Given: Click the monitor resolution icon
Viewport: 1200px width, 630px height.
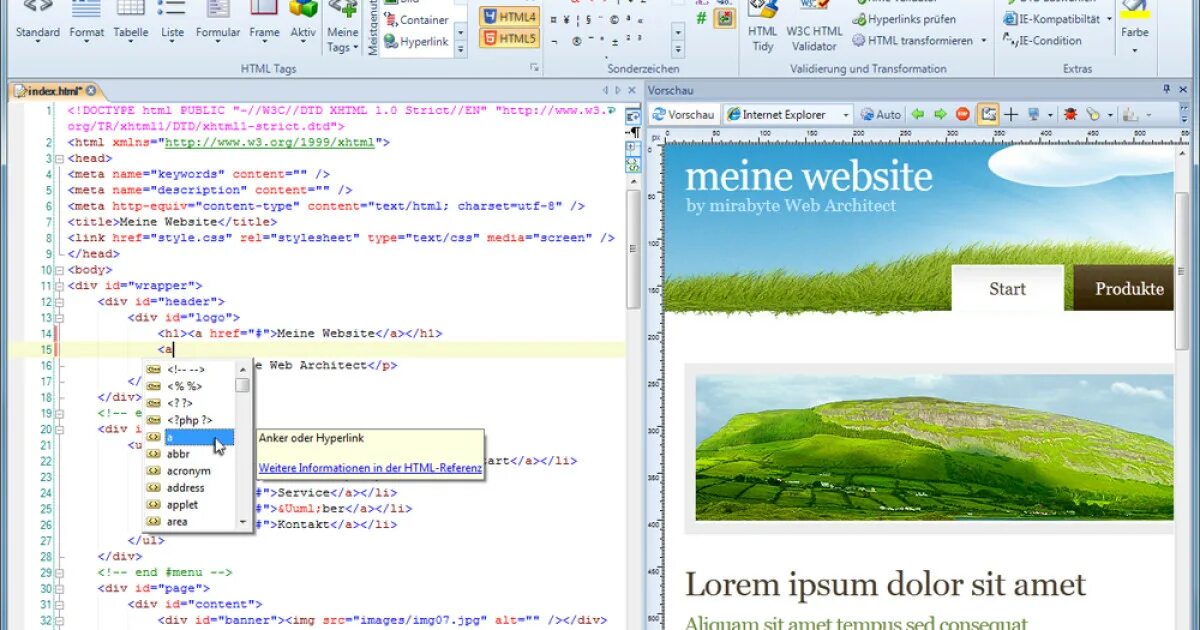Looking at the screenshot, I should click(x=1034, y=115).
